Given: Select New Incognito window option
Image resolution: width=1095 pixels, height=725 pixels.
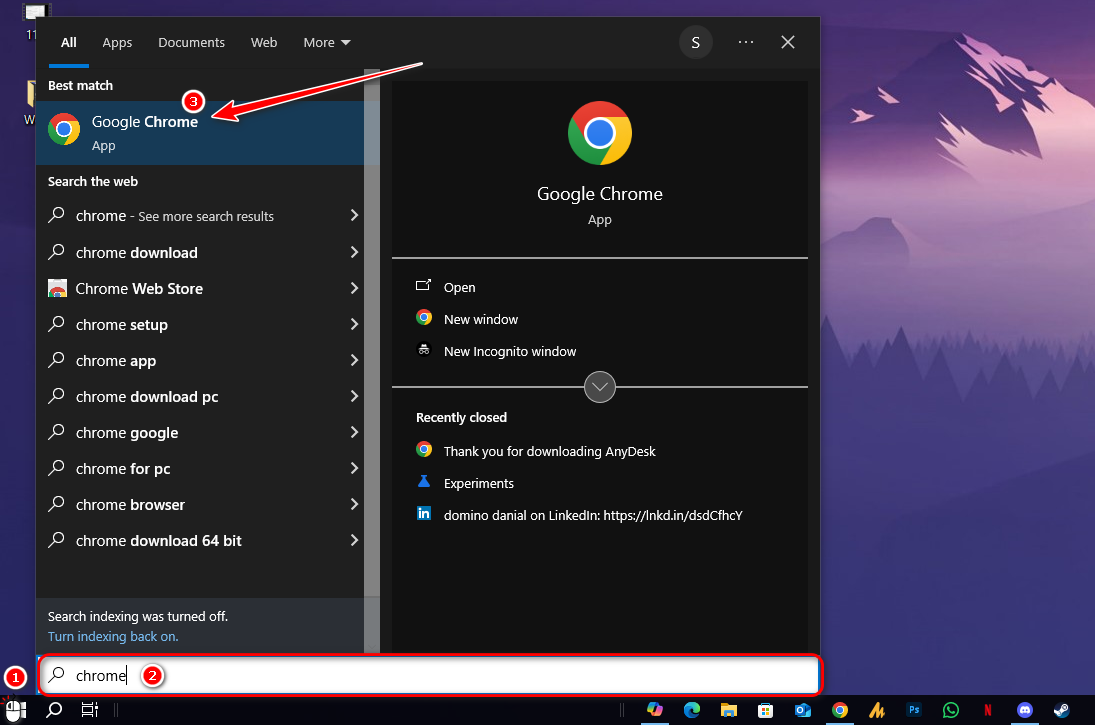Looking at the screenshot, I should (510, 351).
